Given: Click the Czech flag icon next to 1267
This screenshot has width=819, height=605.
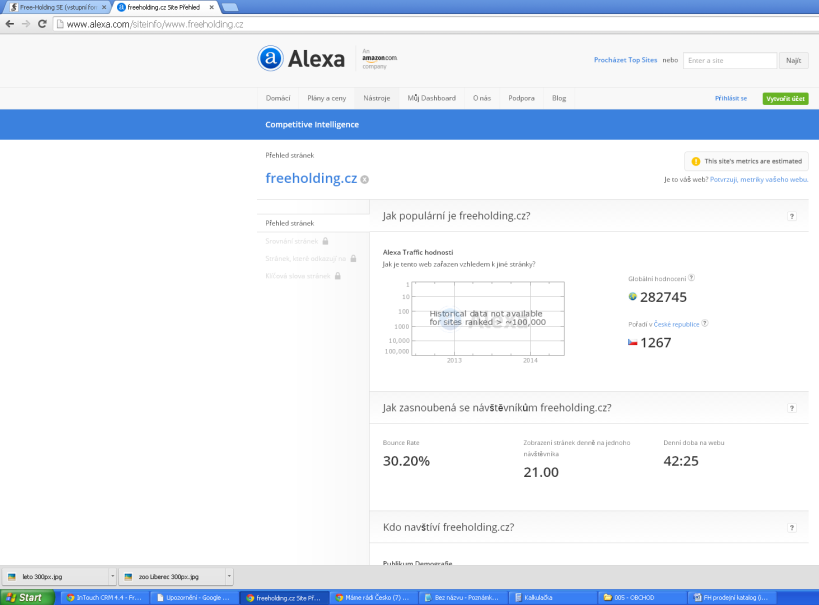Looking at the screenshot, I should 633,342.
